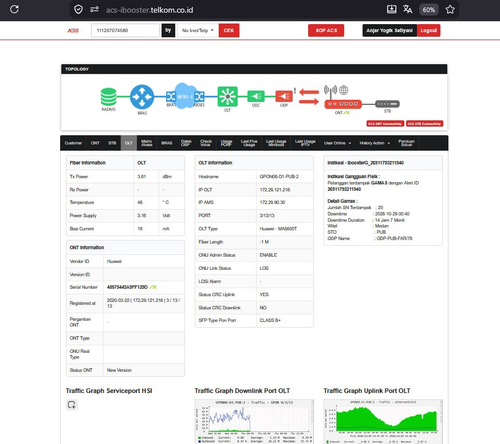The width and height of the screenshot is (500, 444).
Task: Expand the History Action dropdown menu
Action: pos(375,143)
